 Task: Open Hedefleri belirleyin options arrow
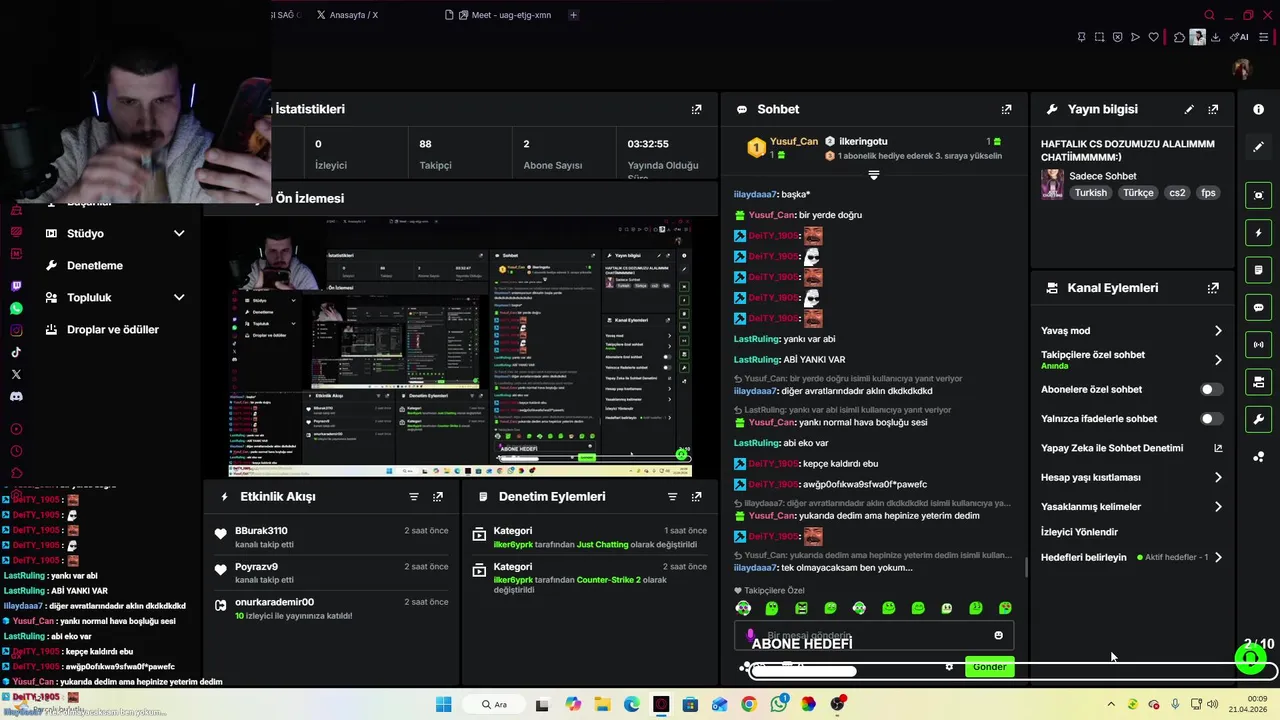tap(1217, 557)
